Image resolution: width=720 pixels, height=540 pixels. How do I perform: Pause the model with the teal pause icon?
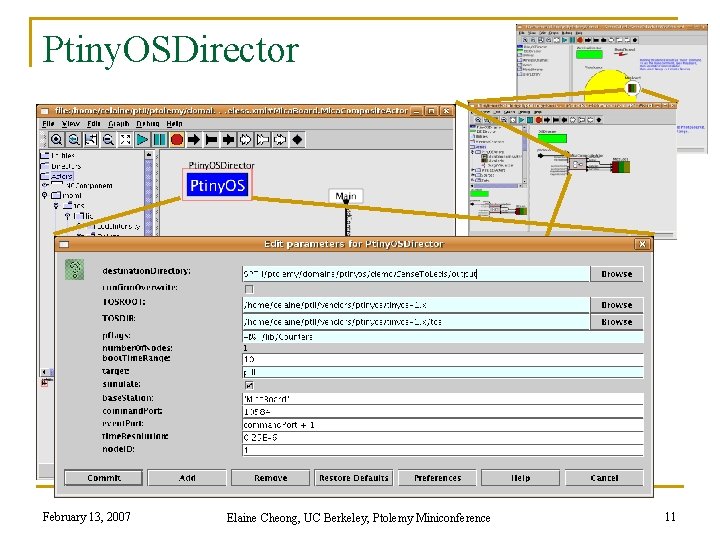[159, 139]
